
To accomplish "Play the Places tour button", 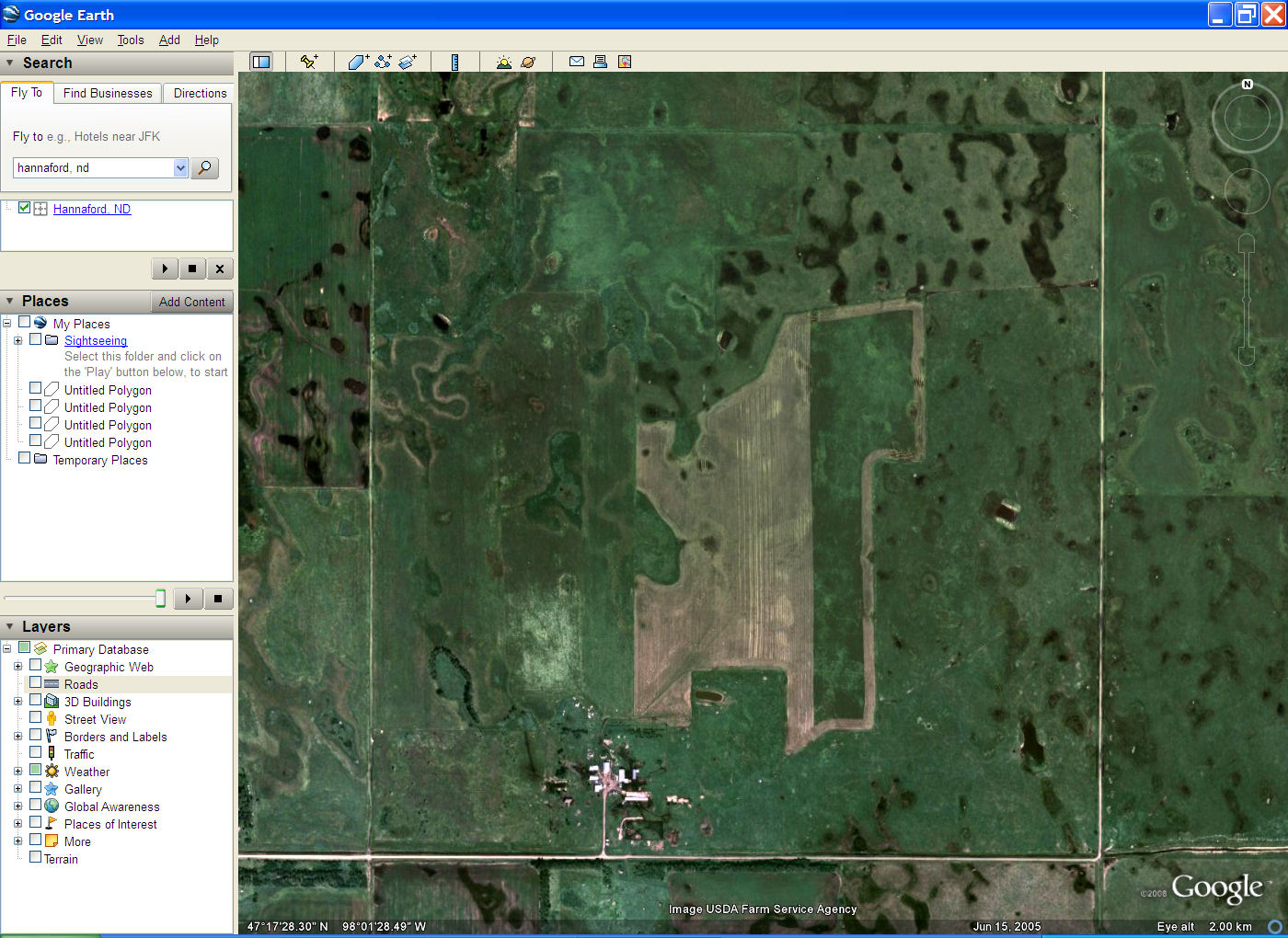I will (x=188, y=599).
